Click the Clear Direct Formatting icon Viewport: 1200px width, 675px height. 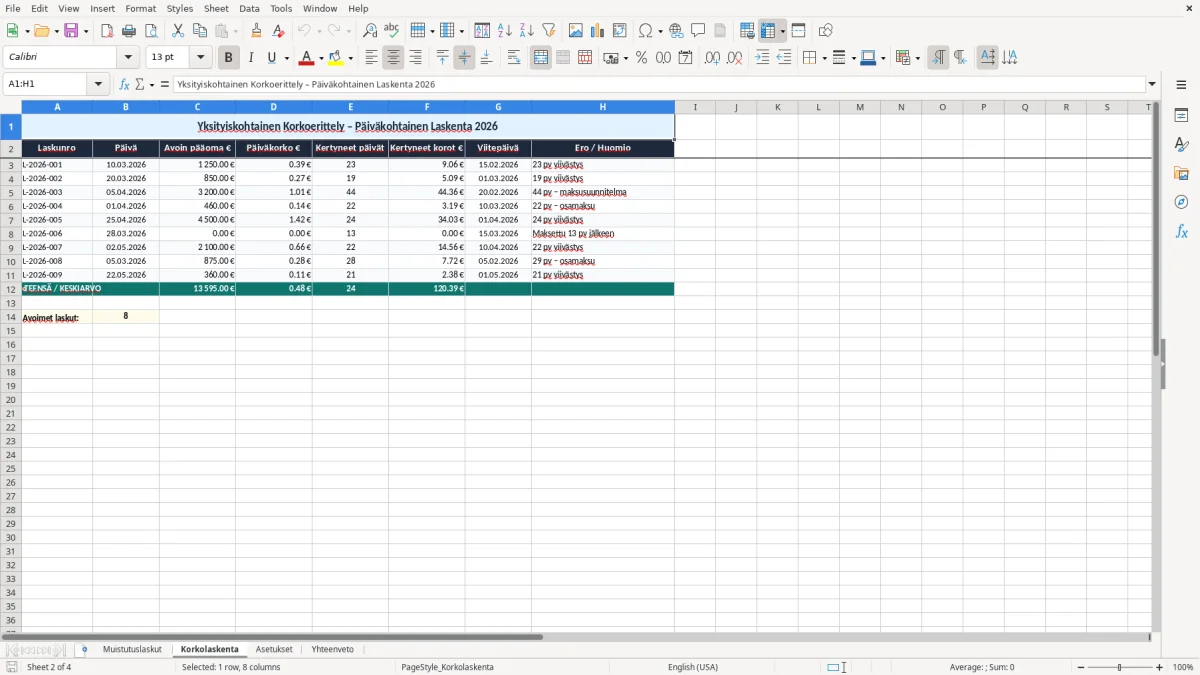[x=279, y=31]
